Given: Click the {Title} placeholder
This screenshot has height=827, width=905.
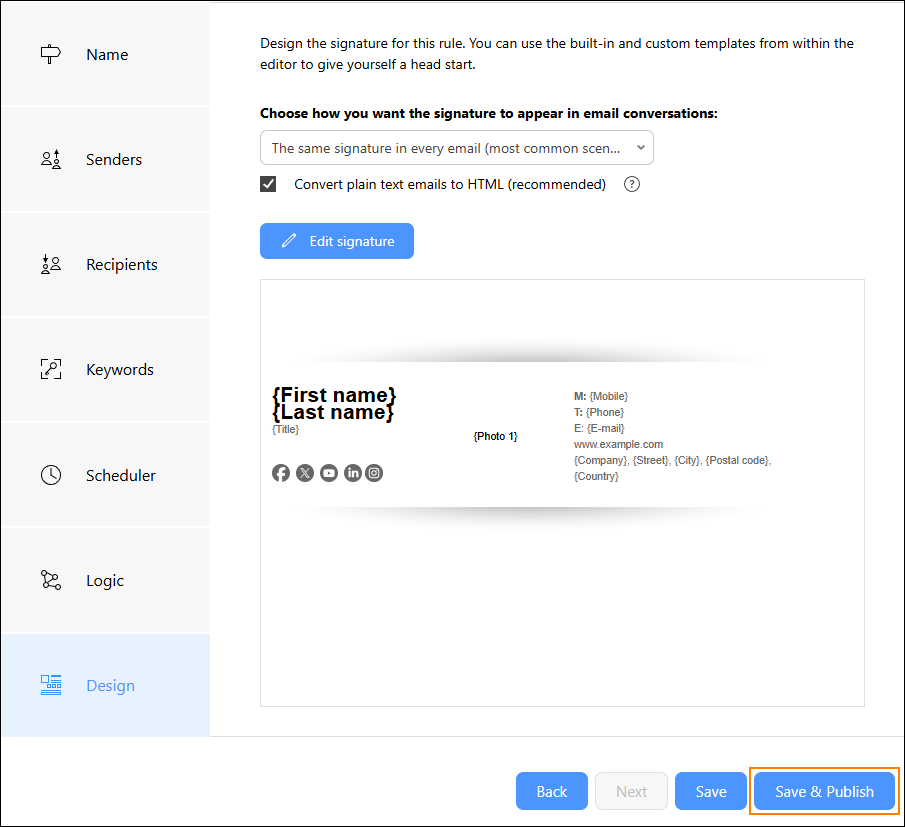Looking at the screenshot, I should tap(286, 429).
